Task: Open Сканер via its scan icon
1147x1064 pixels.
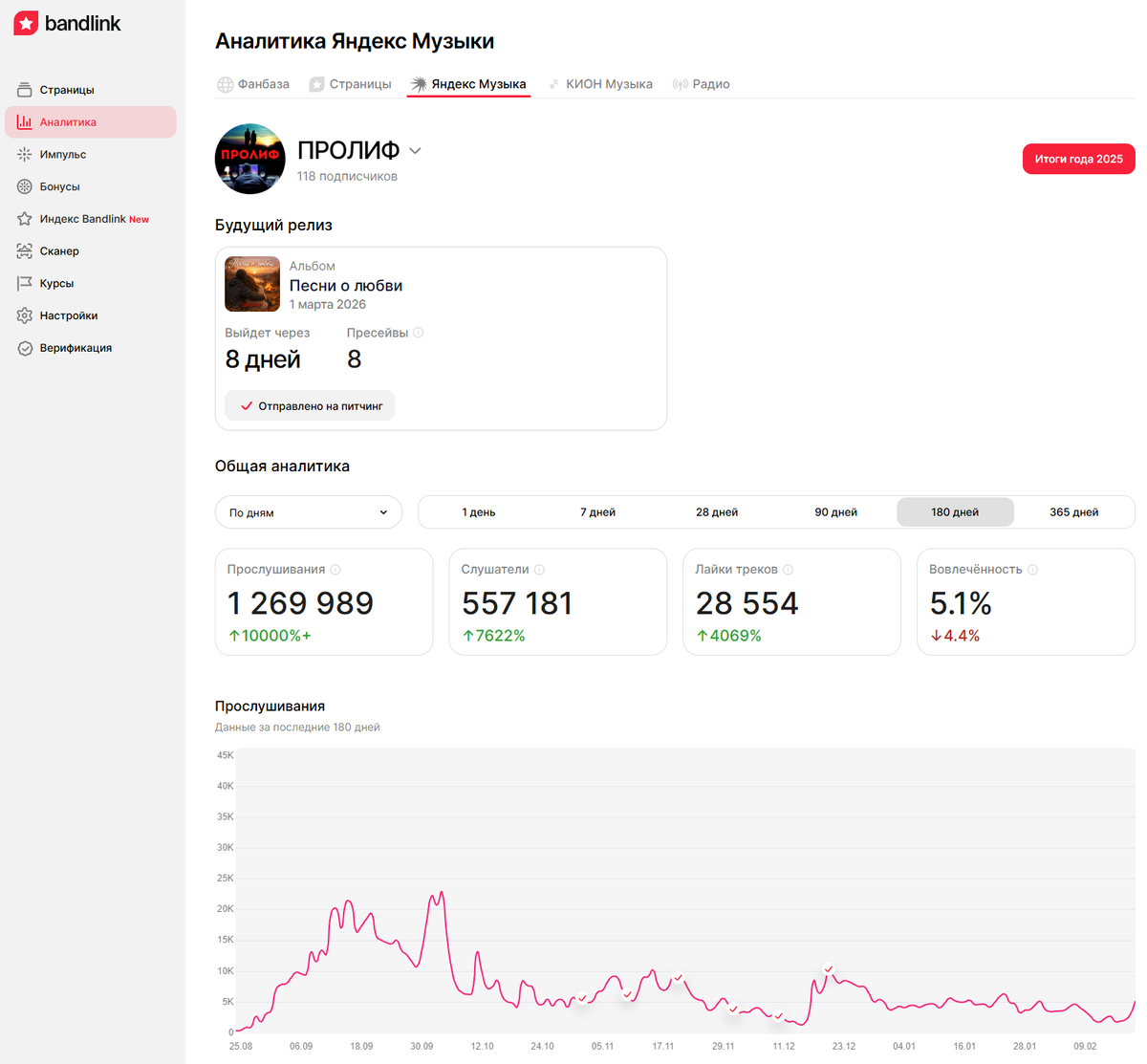Action: tap(25, 250)
